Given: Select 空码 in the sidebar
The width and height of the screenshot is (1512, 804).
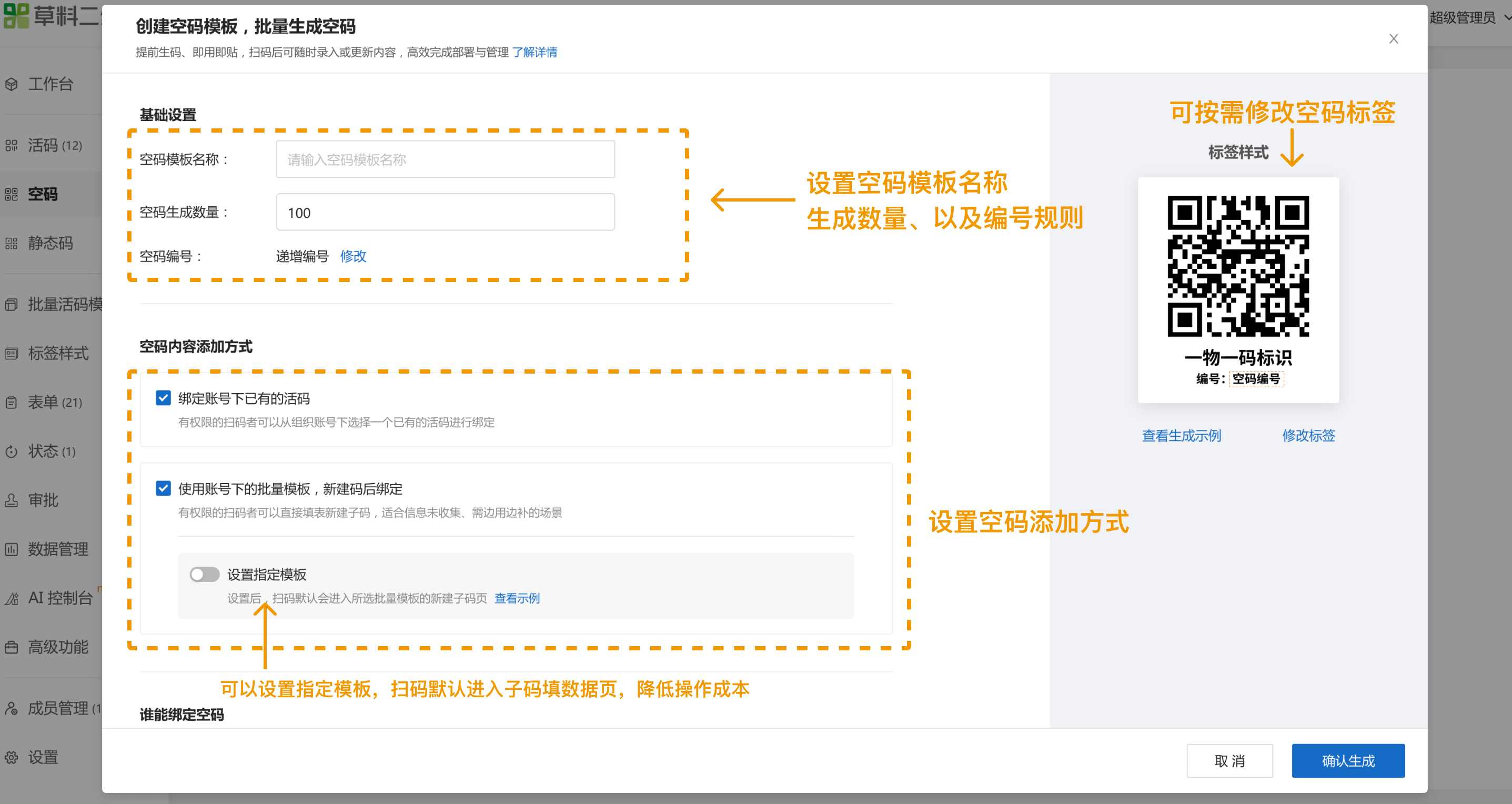Looking at the screenshot, I should click(x=42, y=194).
